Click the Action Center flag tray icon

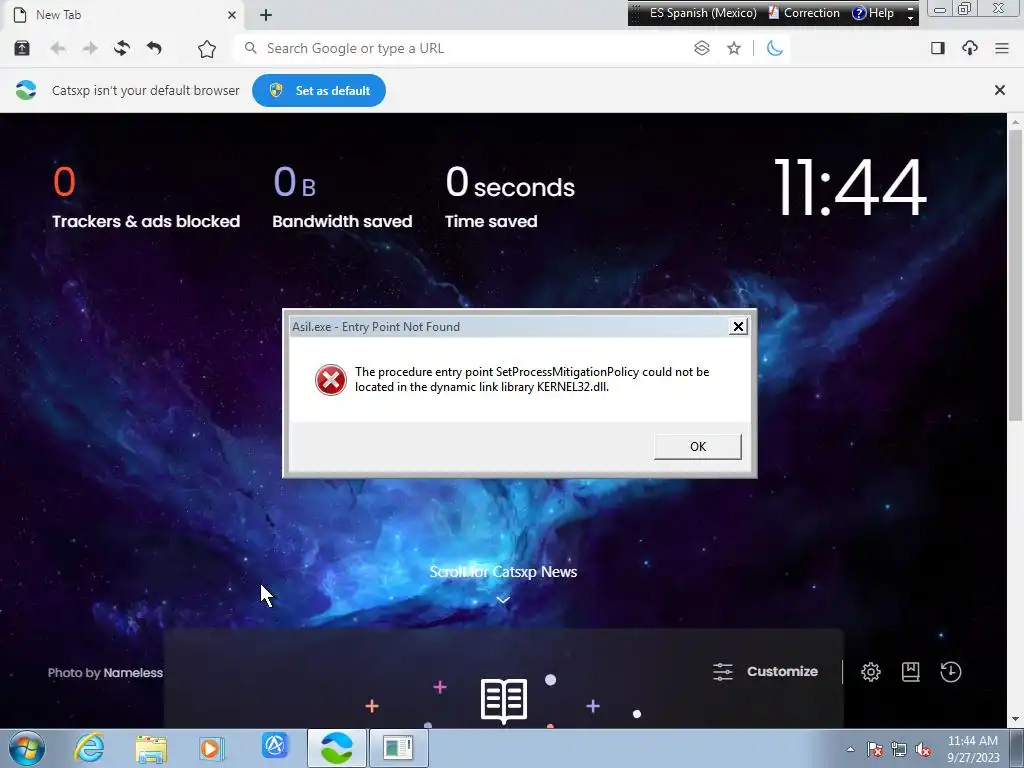coord(875,749)
